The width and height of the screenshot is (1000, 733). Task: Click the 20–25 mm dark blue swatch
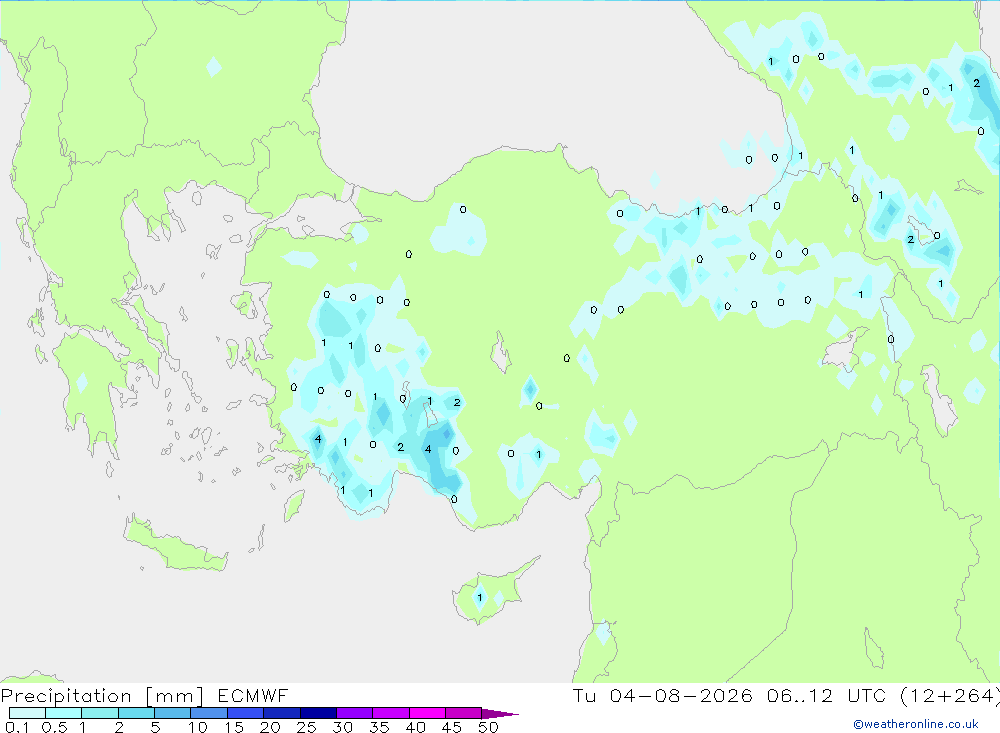click(281, 713)
